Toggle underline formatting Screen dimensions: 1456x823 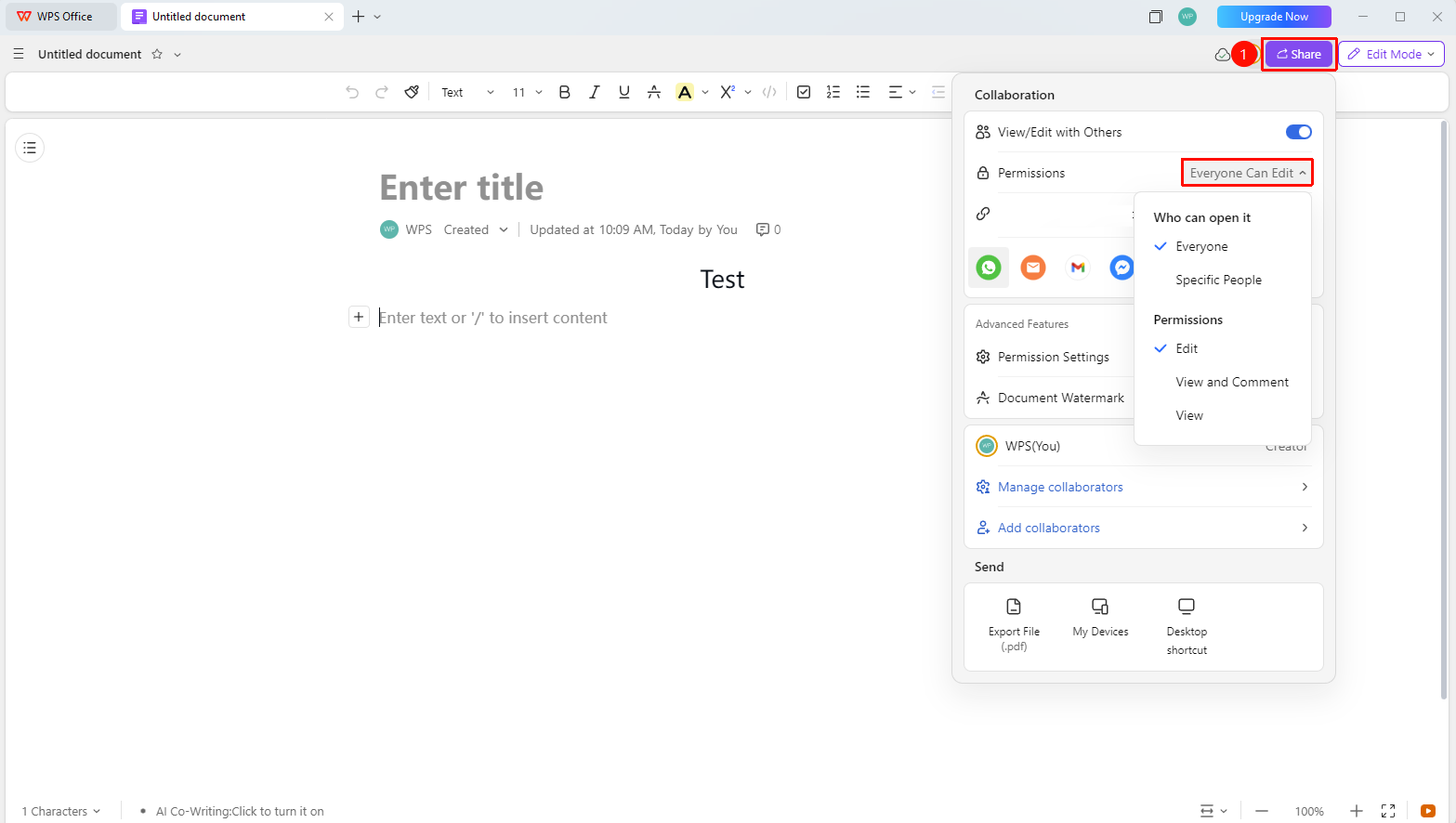pos(624,92)
